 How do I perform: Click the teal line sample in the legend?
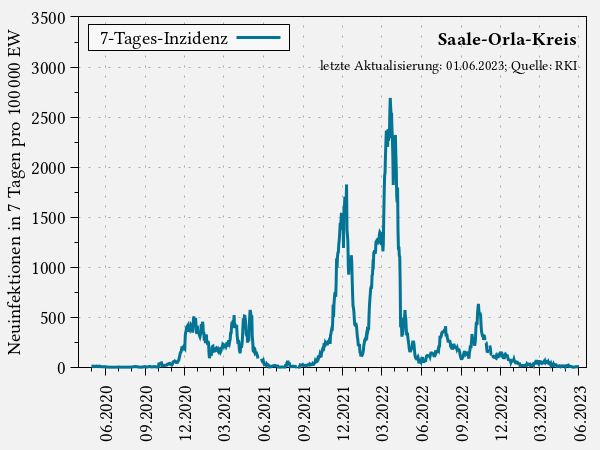click(x=261, y=38)
